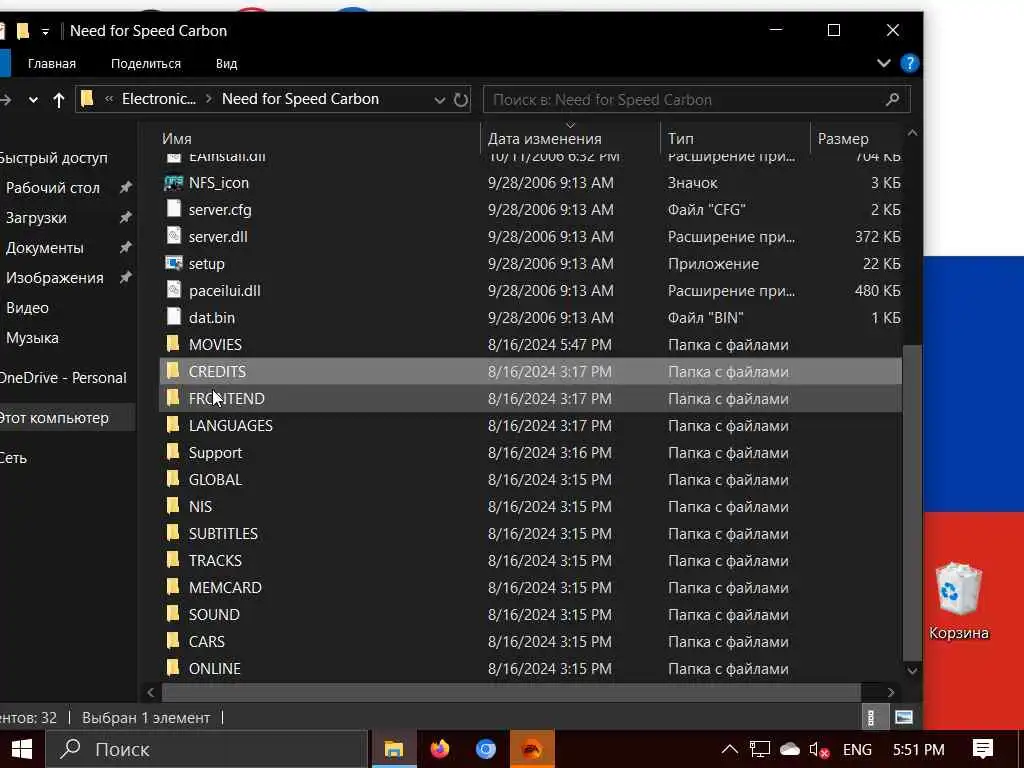
Task: Select the MEMCARD folder icon
Action: coord(173,587)
